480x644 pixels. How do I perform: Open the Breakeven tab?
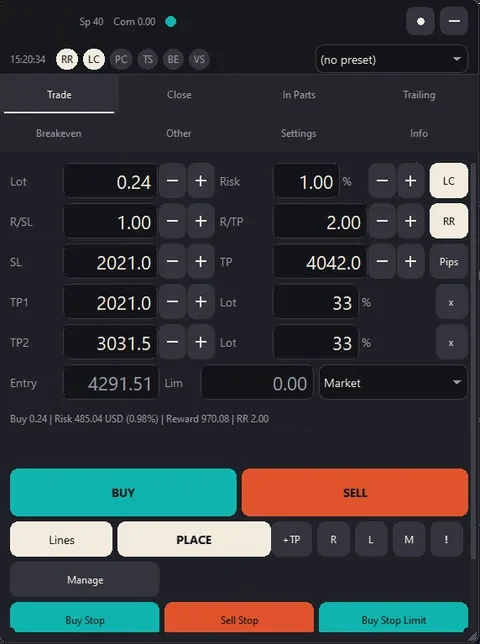coord(59,133)
